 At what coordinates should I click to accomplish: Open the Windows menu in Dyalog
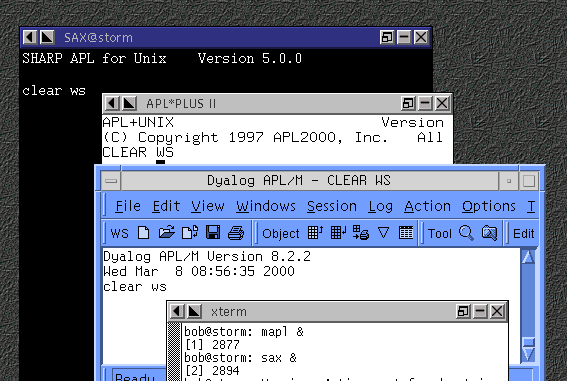pyautogui.click(x=266, y=206)
